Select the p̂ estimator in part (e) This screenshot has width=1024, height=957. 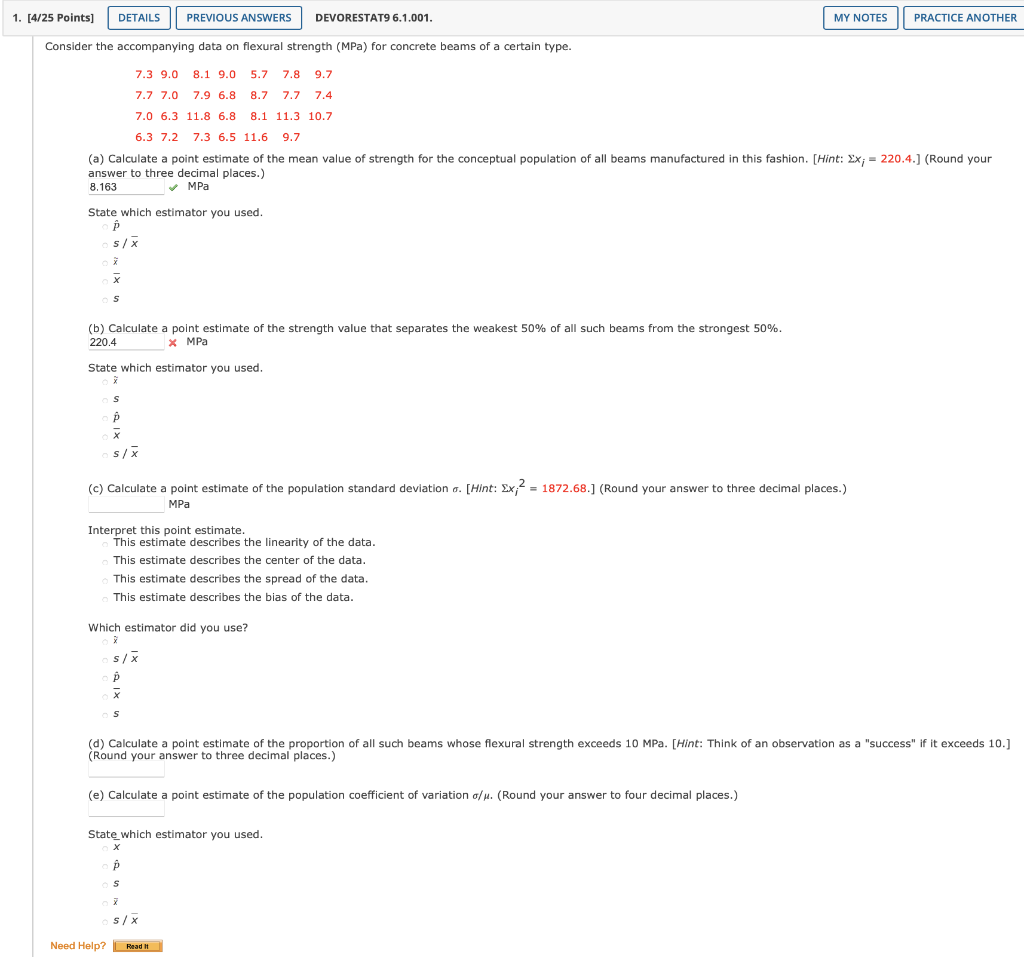(105, 864)
